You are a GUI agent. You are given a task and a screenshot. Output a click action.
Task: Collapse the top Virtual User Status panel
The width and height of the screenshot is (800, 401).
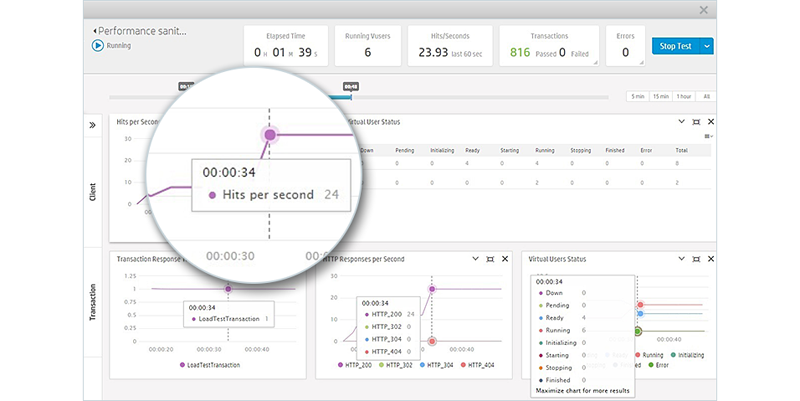tap(682, 121)
